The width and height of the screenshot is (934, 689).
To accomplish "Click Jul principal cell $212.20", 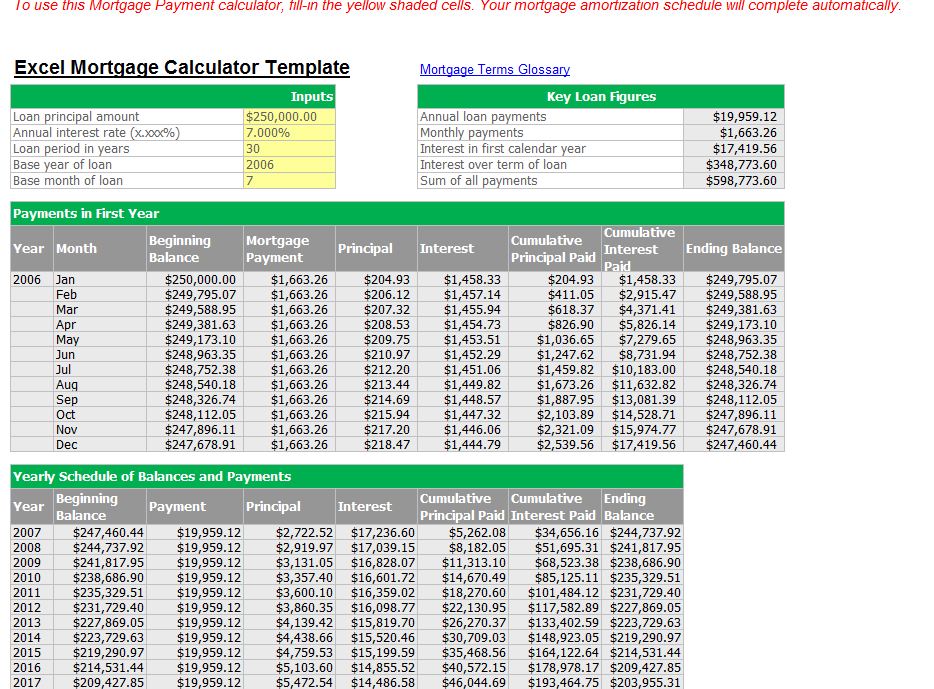I will click(376, 370).
